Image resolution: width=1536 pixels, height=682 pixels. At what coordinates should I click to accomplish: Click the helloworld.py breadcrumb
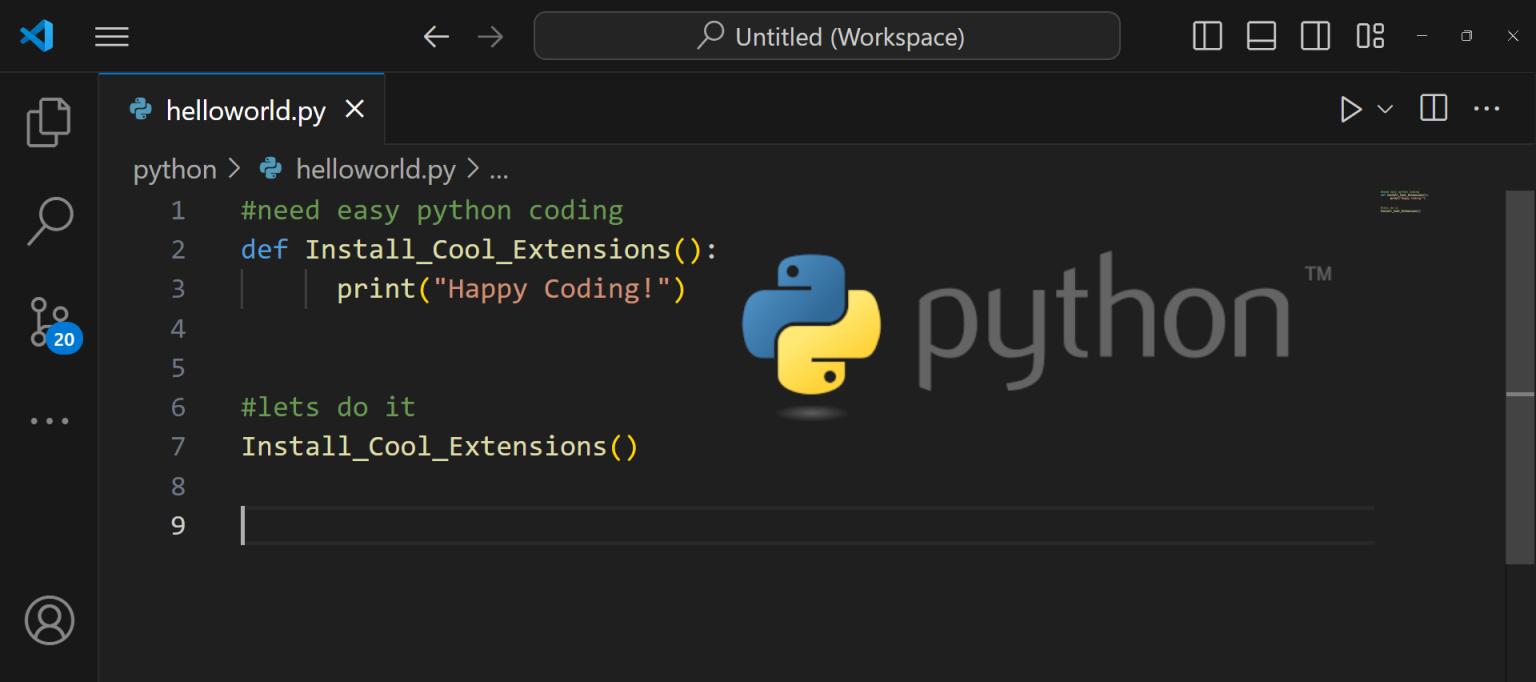pos(375,169)
